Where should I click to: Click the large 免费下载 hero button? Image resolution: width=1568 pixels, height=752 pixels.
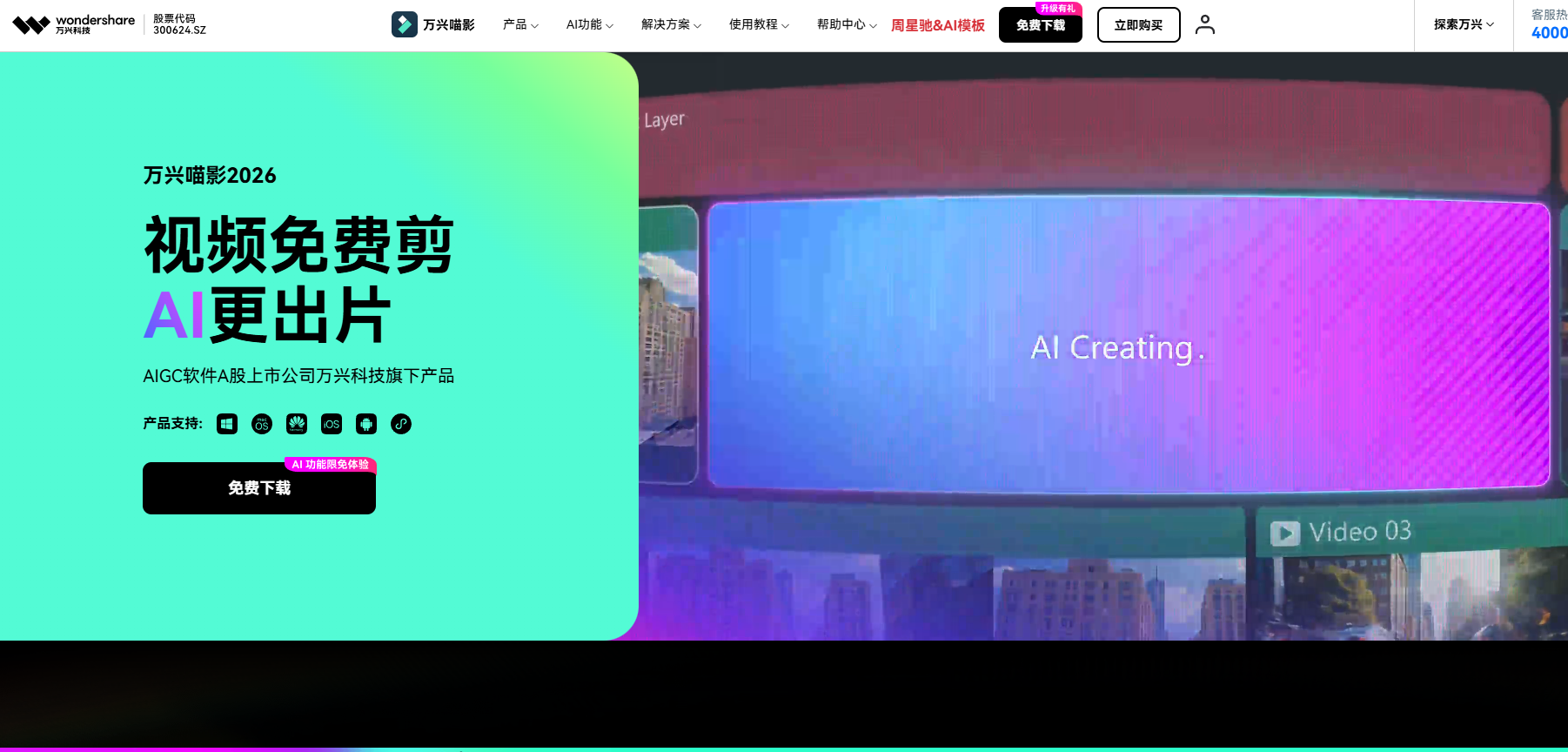click(259, 488)
